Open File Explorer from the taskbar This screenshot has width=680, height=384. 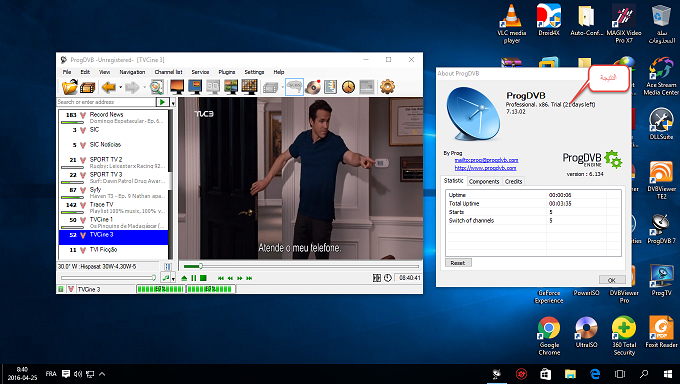pyautogui.click(x=570, y=374)
